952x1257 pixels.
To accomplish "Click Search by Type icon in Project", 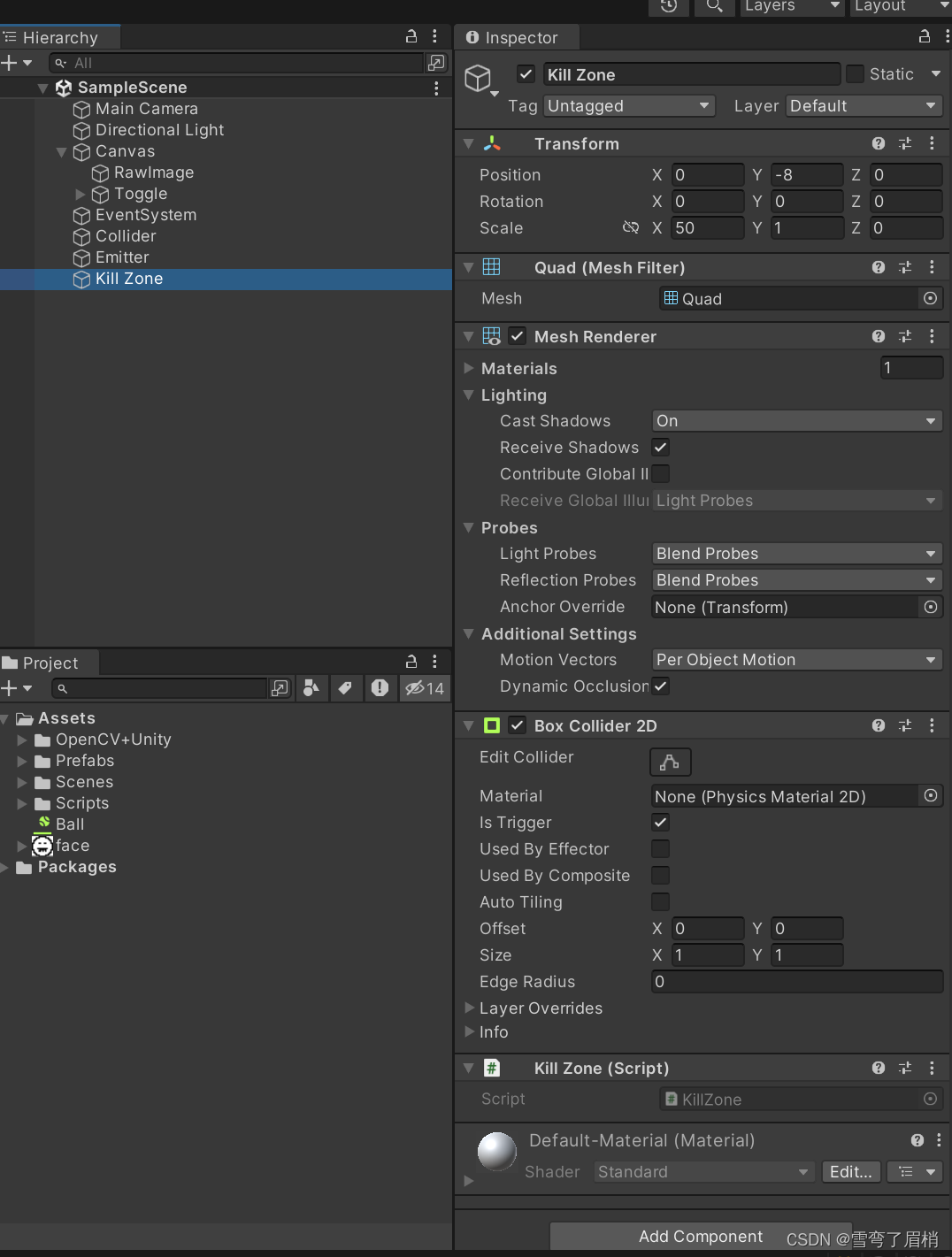I will [311, 688].
